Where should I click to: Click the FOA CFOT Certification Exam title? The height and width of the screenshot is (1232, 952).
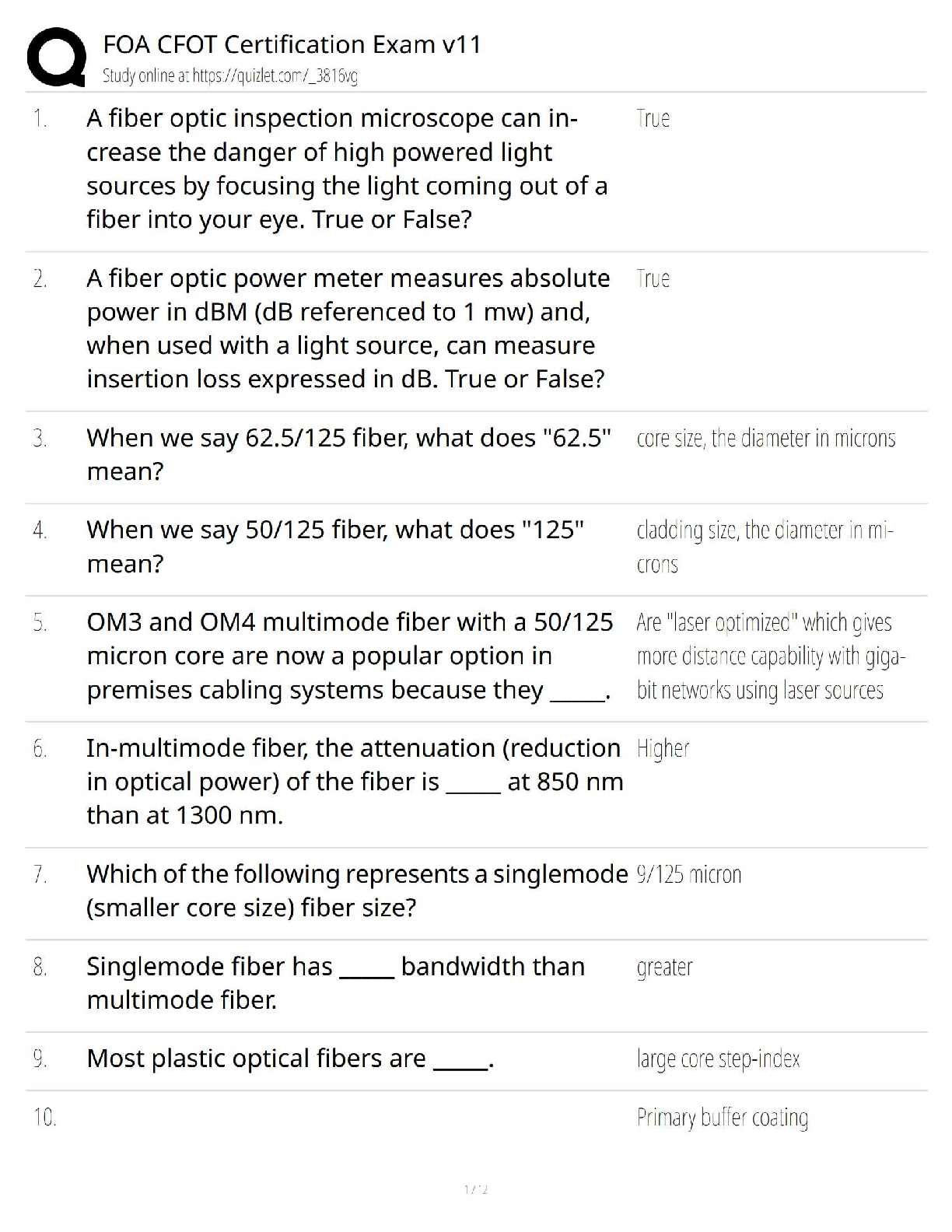pos(292,44)
